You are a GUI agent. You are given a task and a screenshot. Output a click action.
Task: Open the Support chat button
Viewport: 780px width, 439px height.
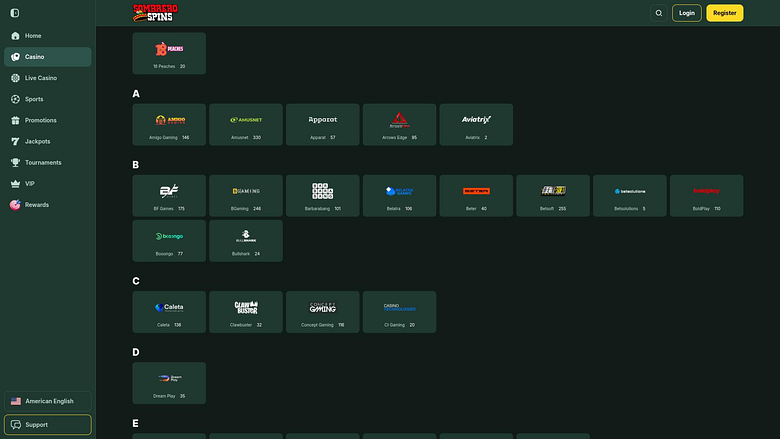coord(48,425)
